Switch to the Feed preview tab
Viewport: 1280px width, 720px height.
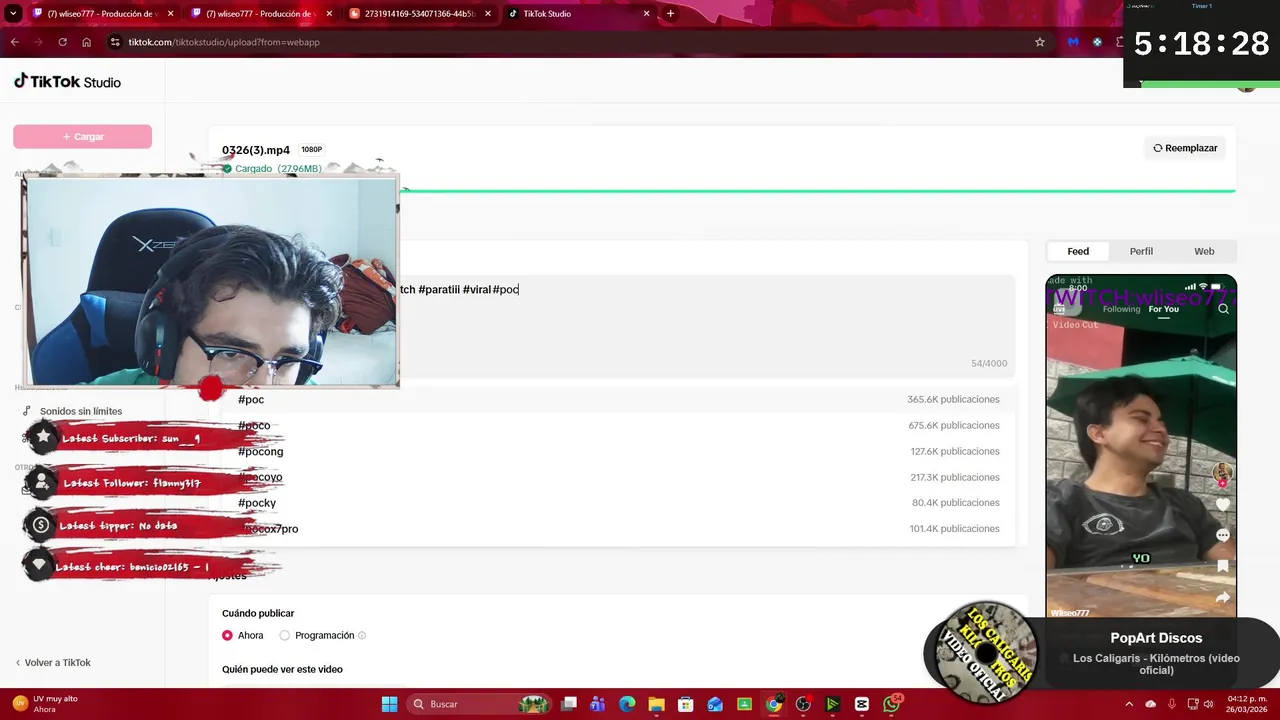click(1078, 251)
